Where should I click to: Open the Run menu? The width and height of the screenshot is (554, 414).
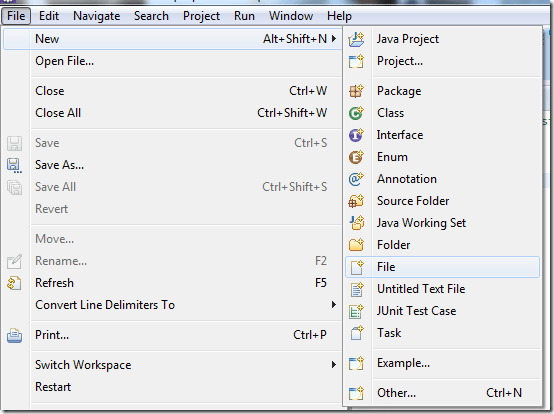coord(244,16)
